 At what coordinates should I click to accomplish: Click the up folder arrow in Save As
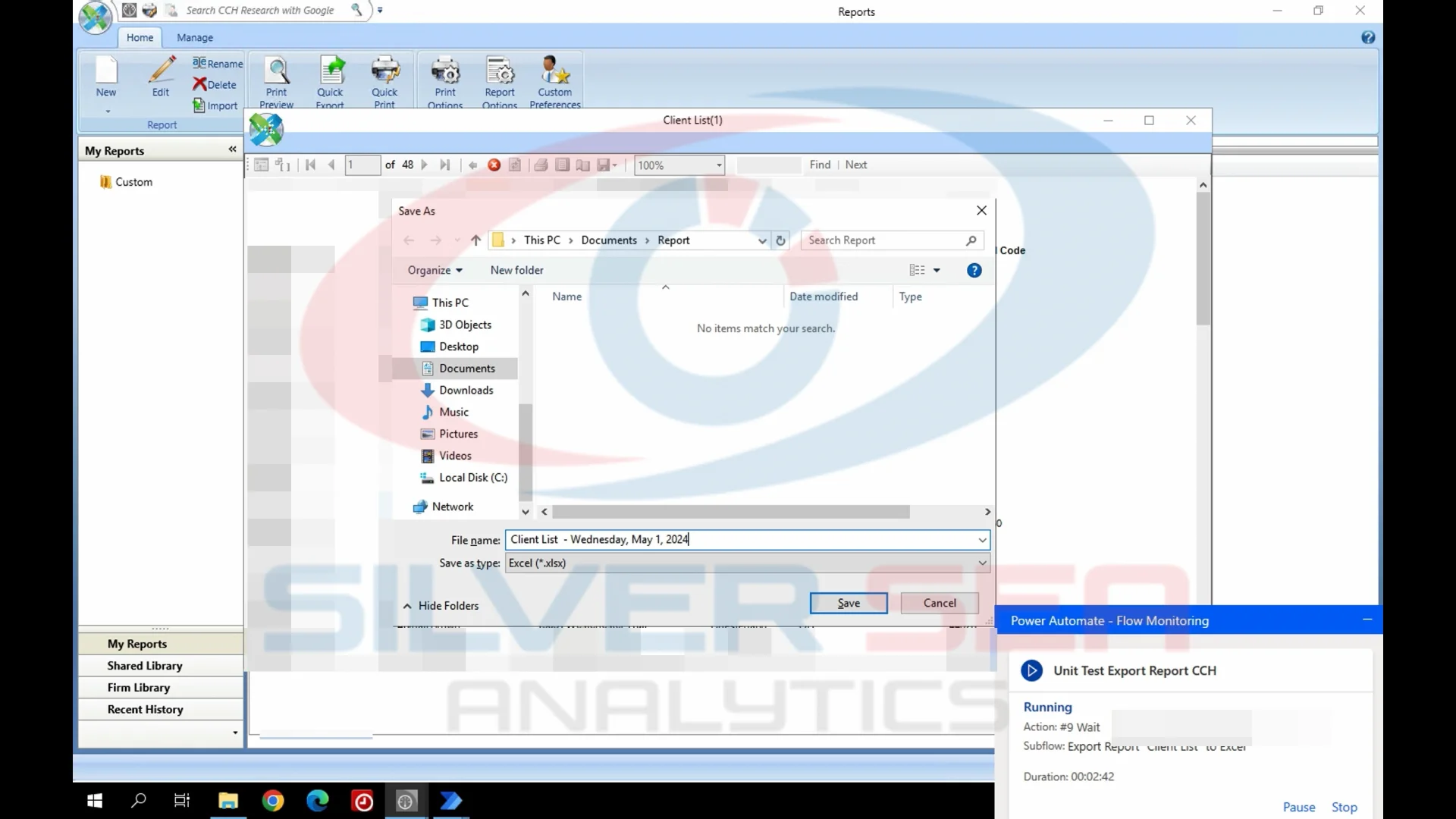475,240
